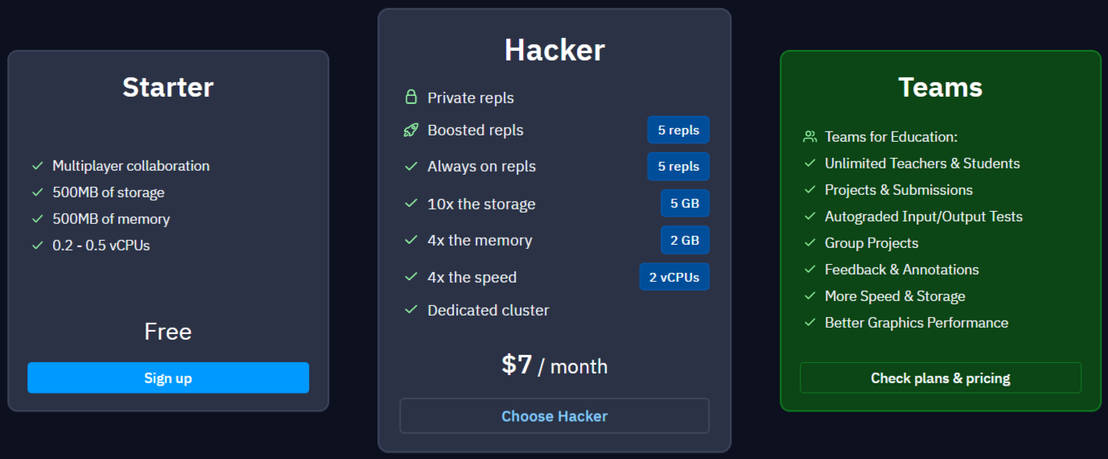Click the checkmark beside 0.2 - 0.5 vCPUs
The height and width of the screenshot is (459, 1108).
click(x=38, y=245)
